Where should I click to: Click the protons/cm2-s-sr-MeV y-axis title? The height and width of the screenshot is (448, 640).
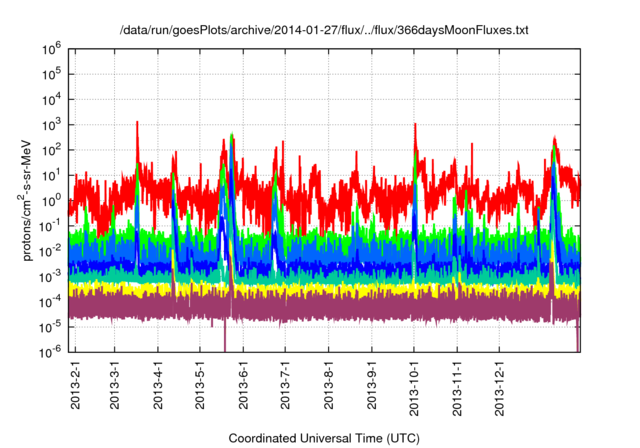25,200
